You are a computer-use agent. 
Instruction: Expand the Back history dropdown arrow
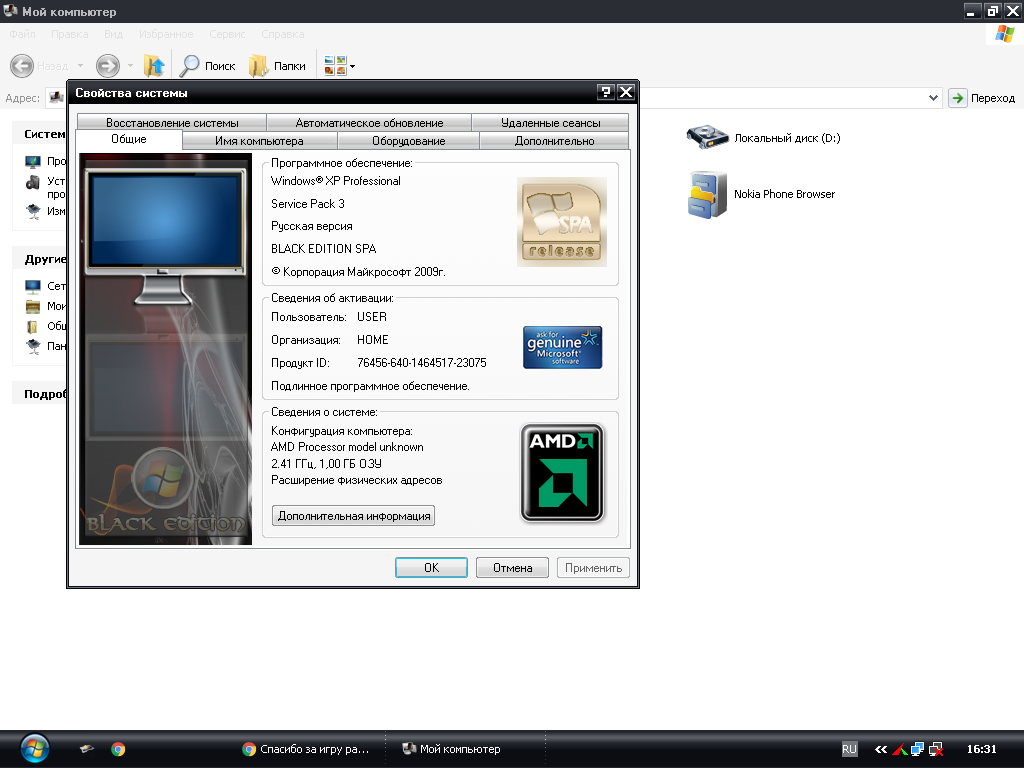pos(80,66)
